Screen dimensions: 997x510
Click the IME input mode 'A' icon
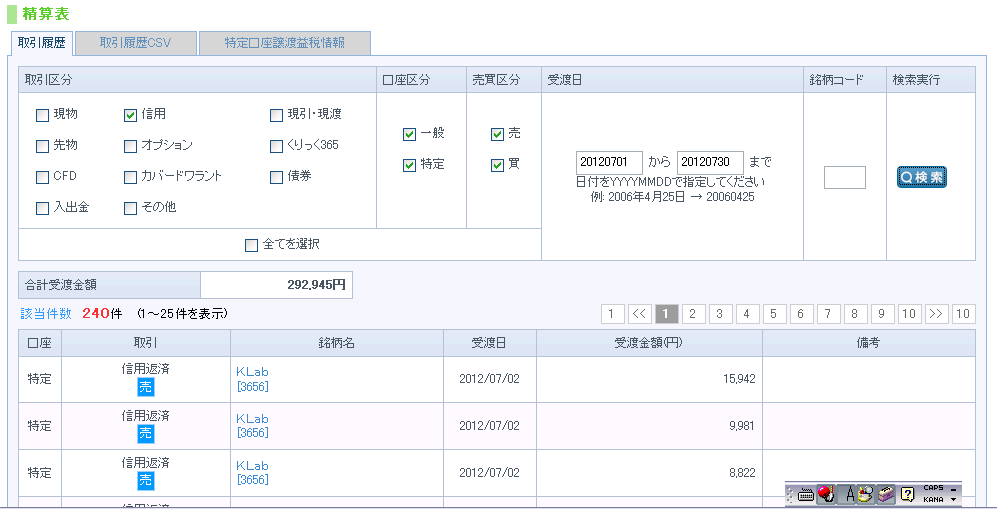point(850,493)
